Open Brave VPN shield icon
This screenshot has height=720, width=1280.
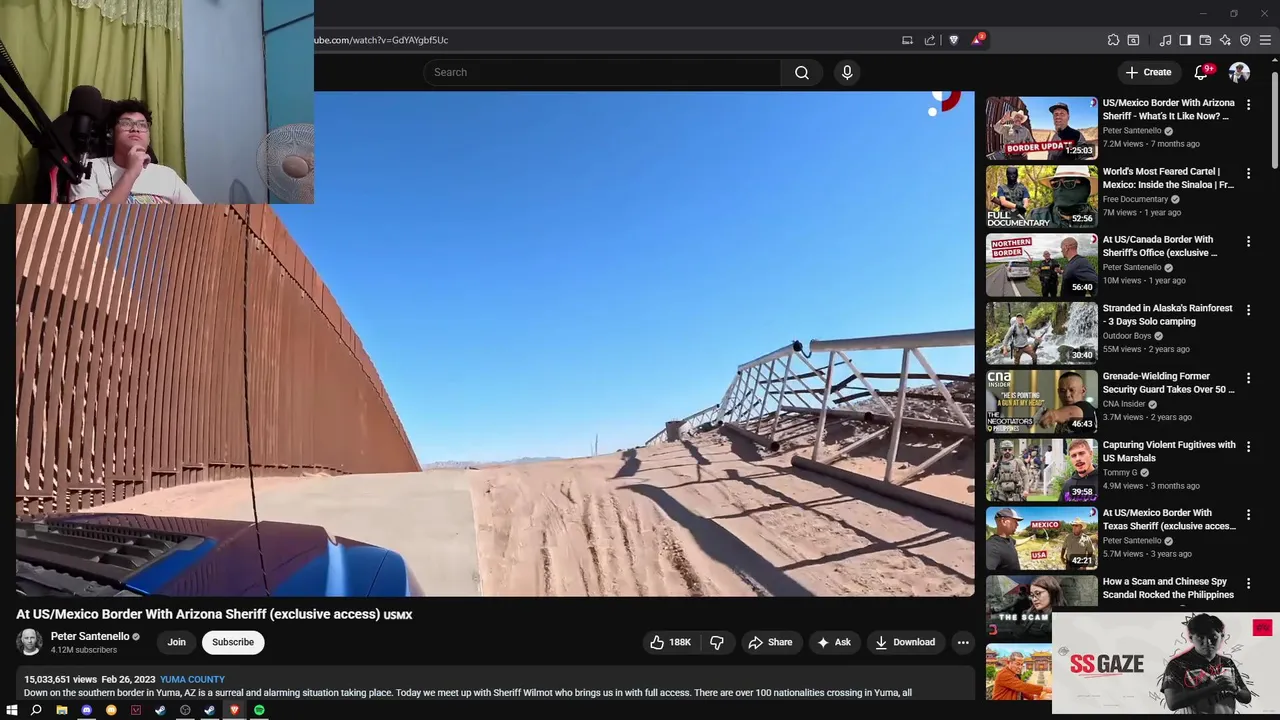1245,40
